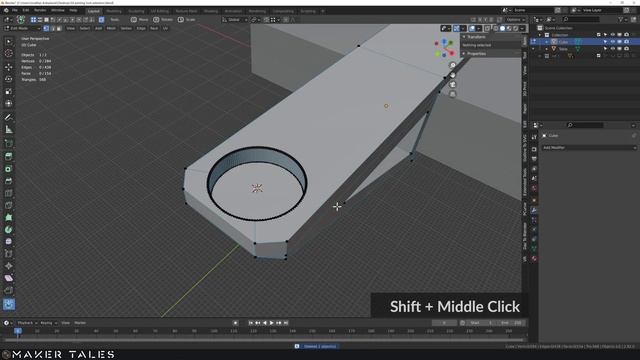Select the Inset Faces tool
Image resolution: width=640 pixels, height=360 pixels.
(x=9, y=169)
